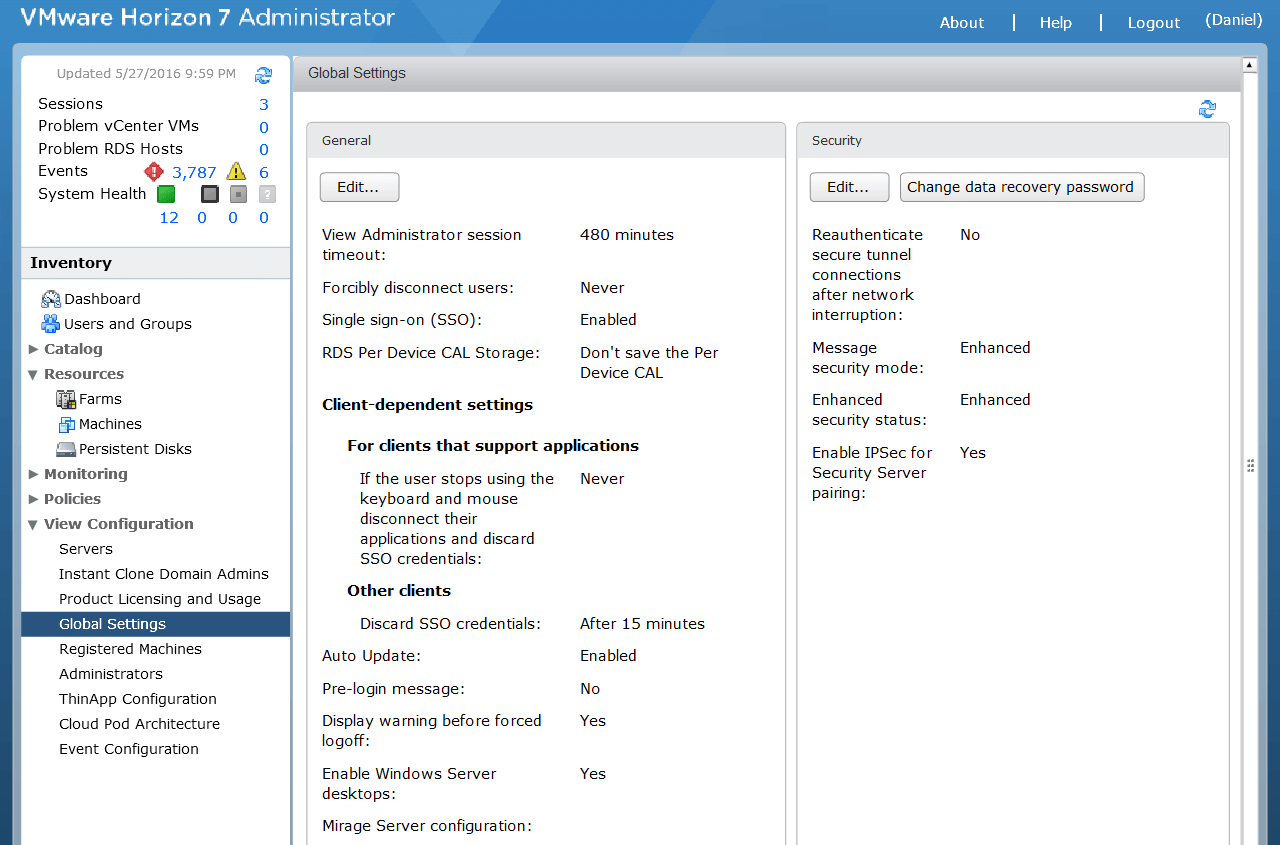Image resolution: width=1280 pixels, height=845 pixels.
Task: Open Registered Machines
Action: coord(130,649)
